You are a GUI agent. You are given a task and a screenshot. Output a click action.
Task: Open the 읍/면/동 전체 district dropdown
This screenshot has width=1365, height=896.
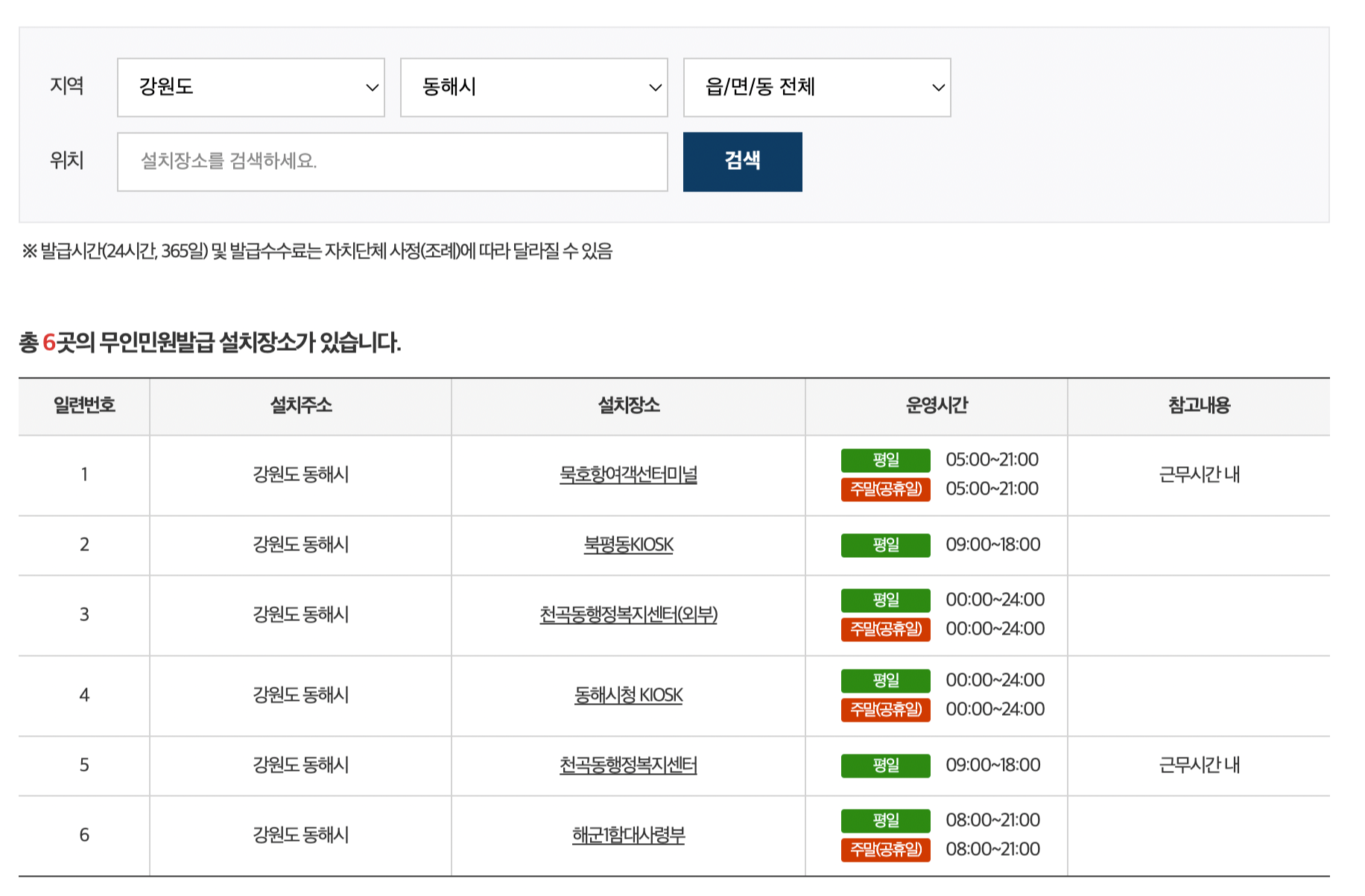[x=817, y=87]
